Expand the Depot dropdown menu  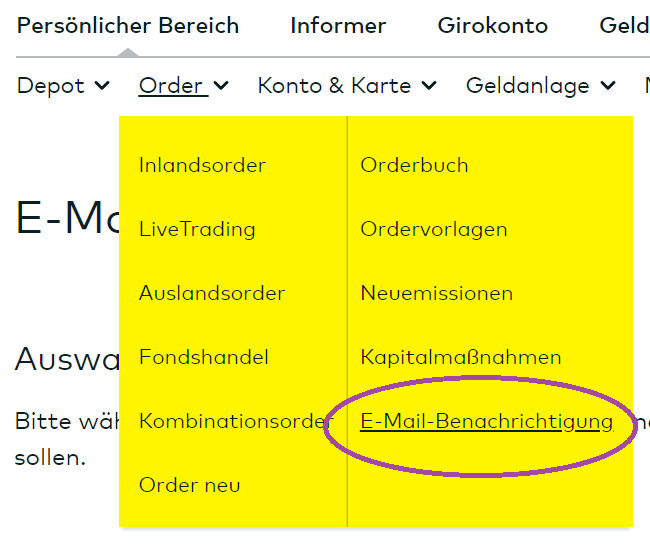coord(63,86)
